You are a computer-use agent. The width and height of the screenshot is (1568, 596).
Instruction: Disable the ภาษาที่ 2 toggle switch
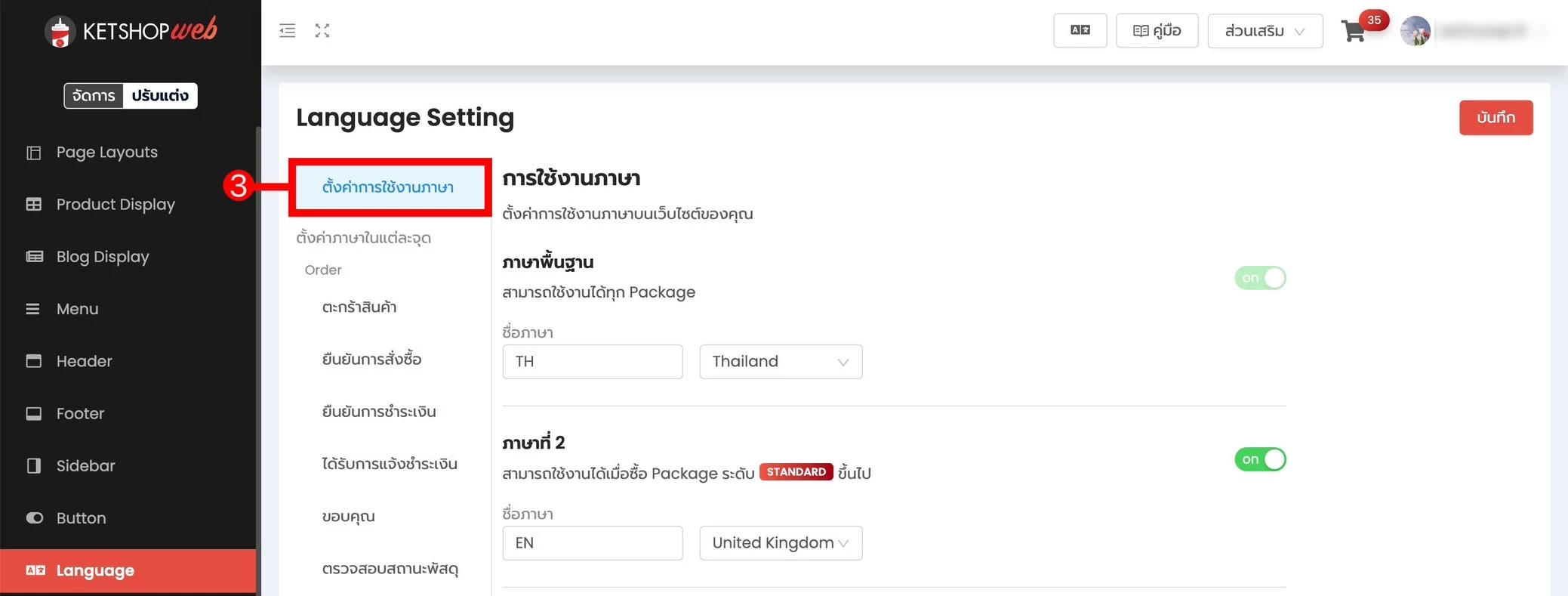[1259, 459]
